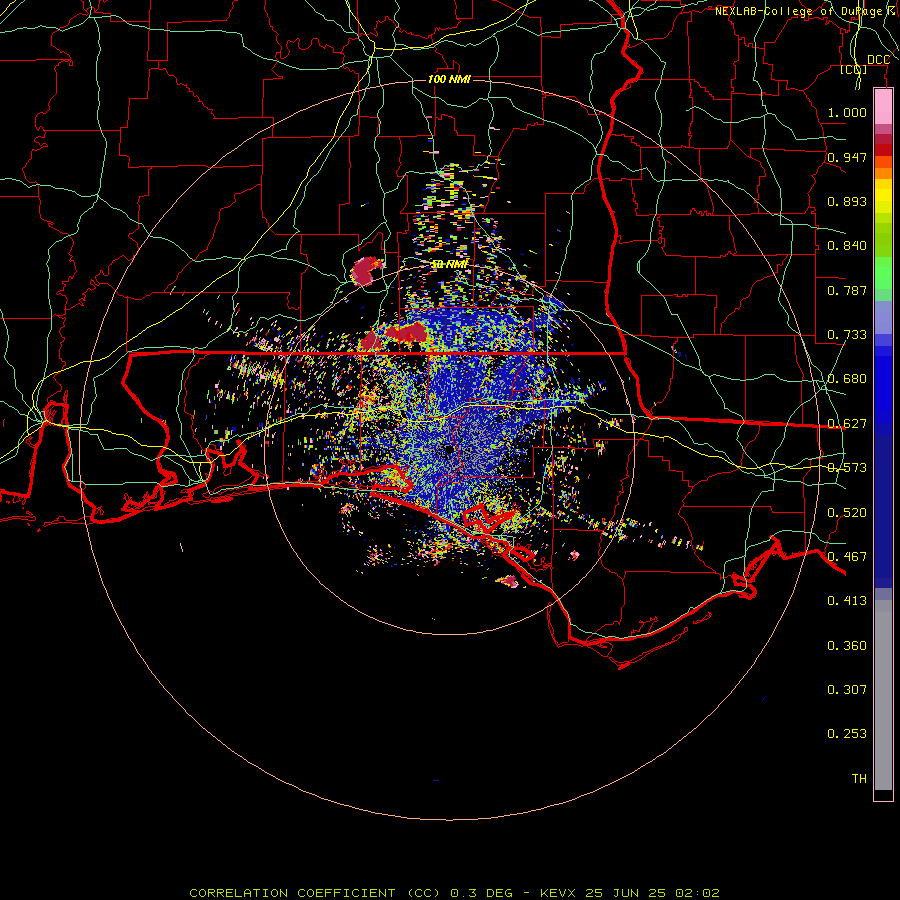The width and height of the screenshot is (900, 900).
Task: Click the 0.413 legend value
Action: [x=847, y=601]
